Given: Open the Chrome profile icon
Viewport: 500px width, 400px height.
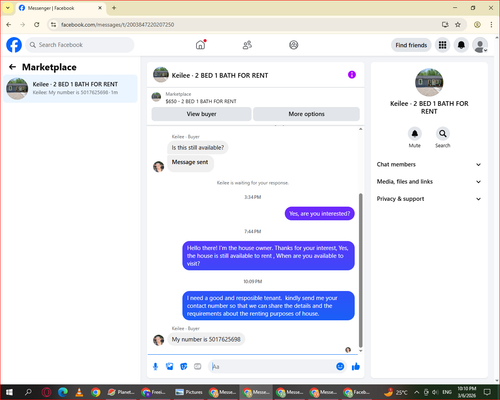Looking at the screenshot, I should [x=477, y=24].
